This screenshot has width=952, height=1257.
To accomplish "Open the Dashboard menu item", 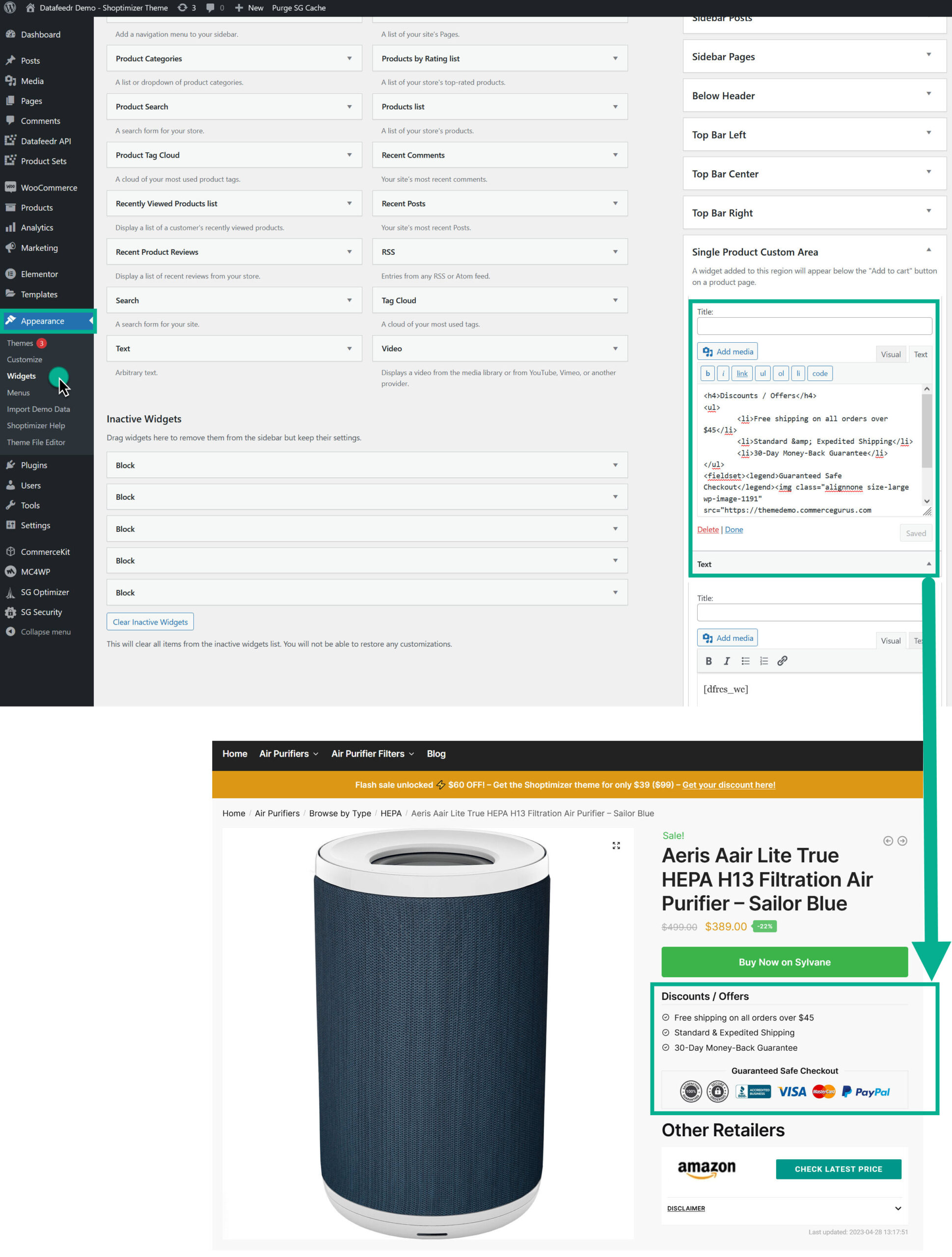I will (x=40, y=35).
